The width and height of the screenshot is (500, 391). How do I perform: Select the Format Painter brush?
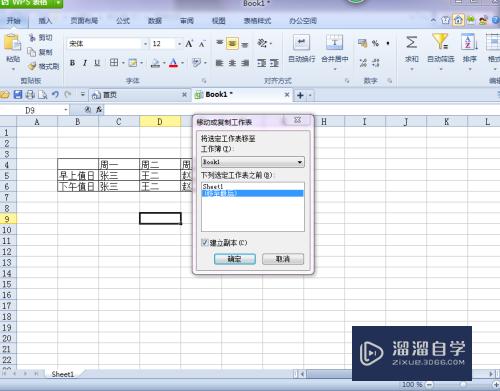tap(32, 66)
